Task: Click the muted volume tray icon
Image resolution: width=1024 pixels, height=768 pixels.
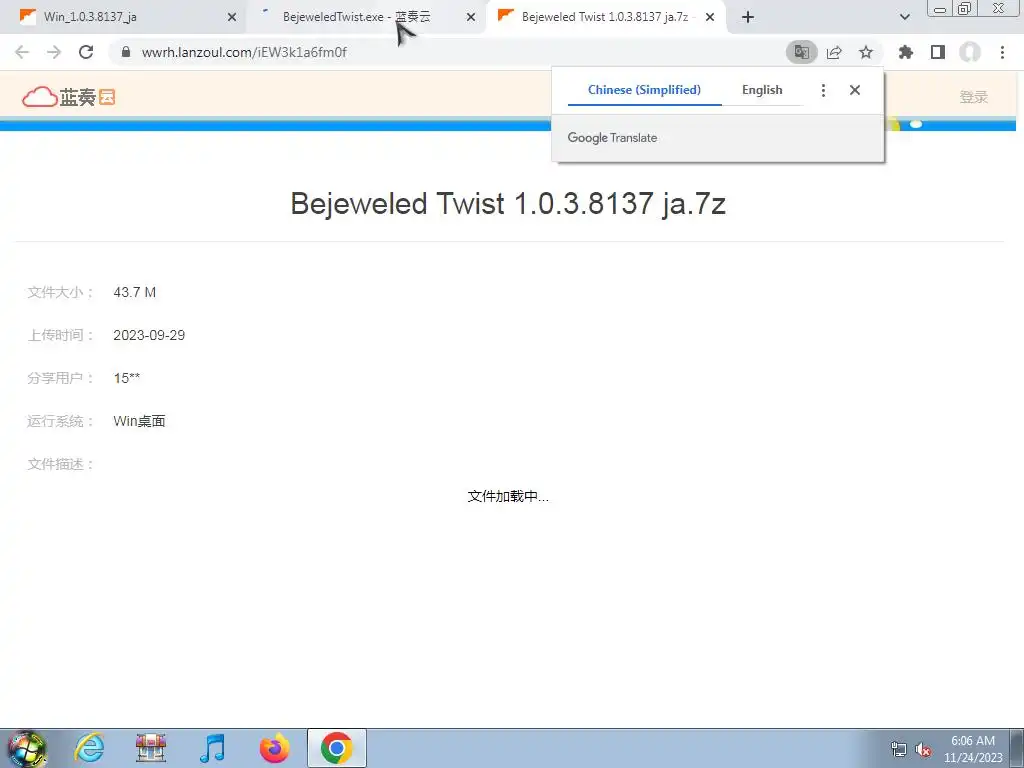Action: pyautogui.click(x=923, y=750)
